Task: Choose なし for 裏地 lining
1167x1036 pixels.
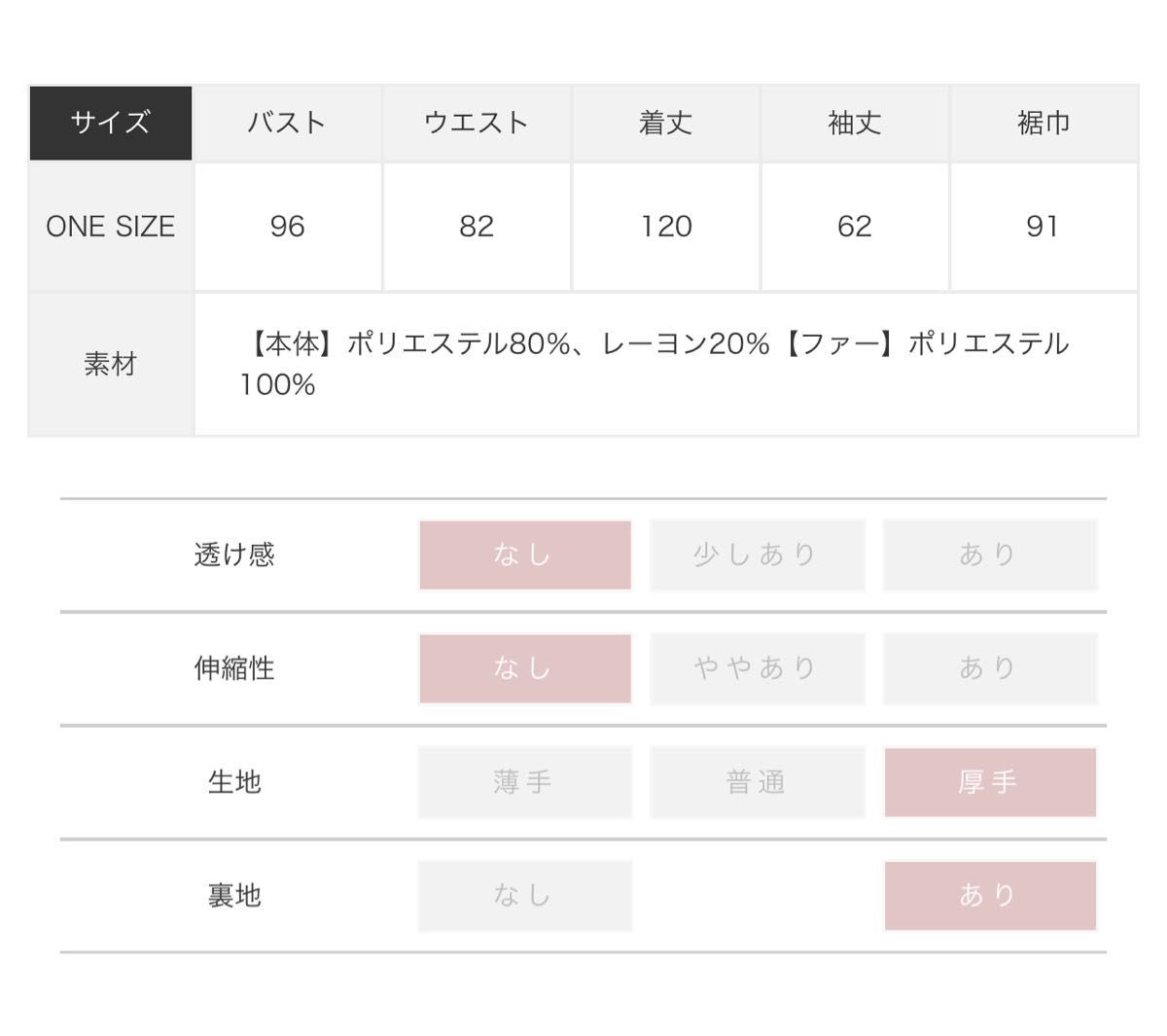Action: coord(525,896)
